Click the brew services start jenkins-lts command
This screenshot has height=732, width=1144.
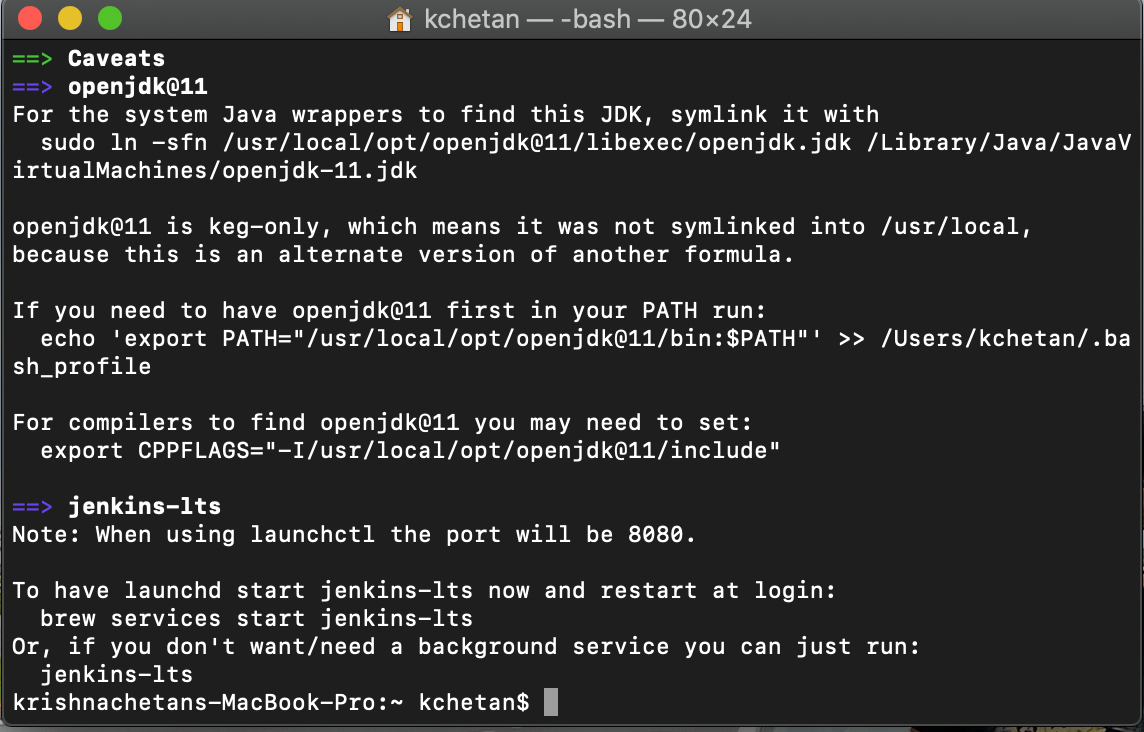click(256, 619)
